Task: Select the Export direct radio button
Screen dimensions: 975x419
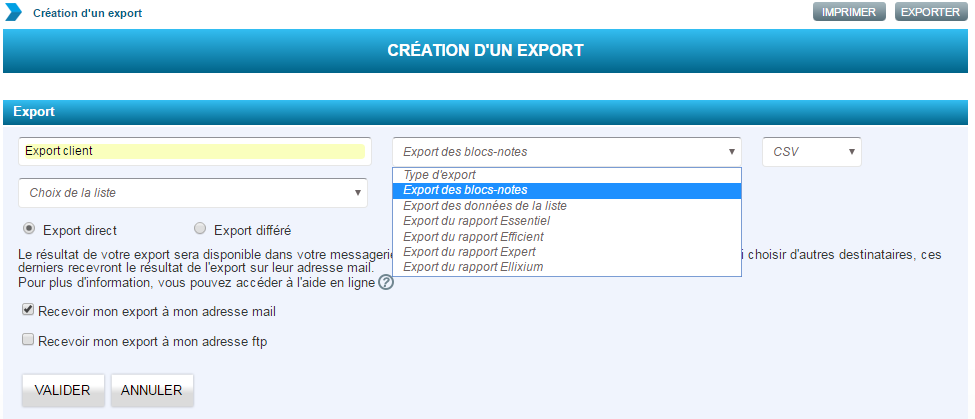Action: (x=29, y=228)
